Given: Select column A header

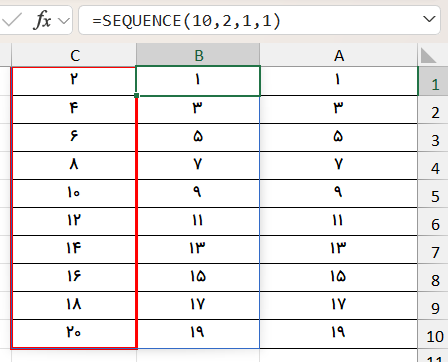Looking at the screenshot, I should point(339,55).
